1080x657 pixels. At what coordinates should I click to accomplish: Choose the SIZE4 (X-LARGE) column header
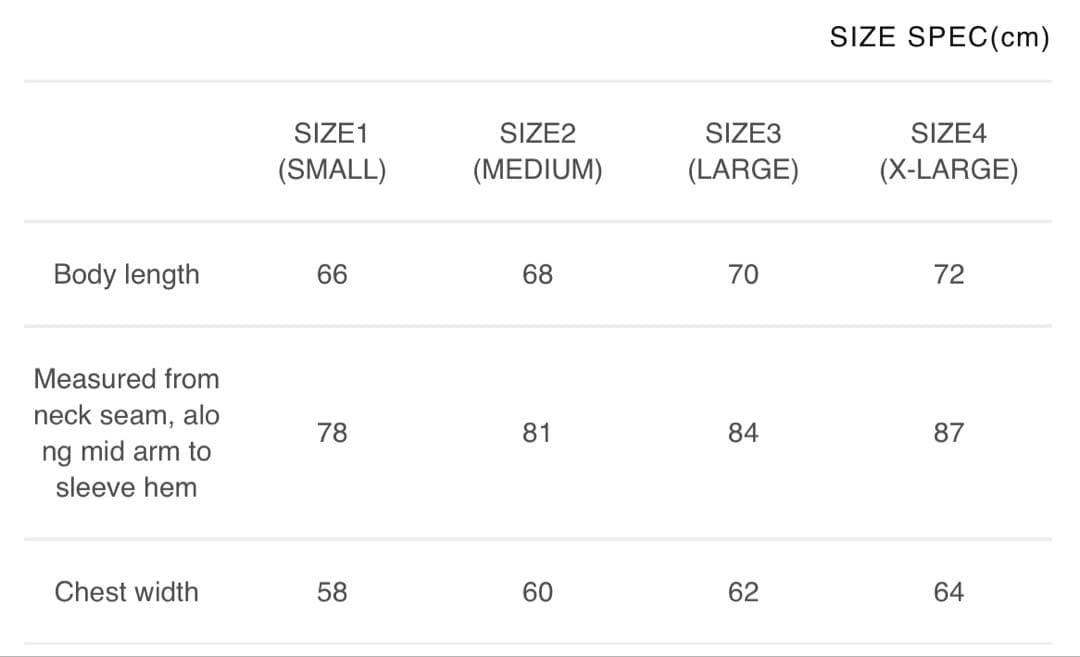948,151
